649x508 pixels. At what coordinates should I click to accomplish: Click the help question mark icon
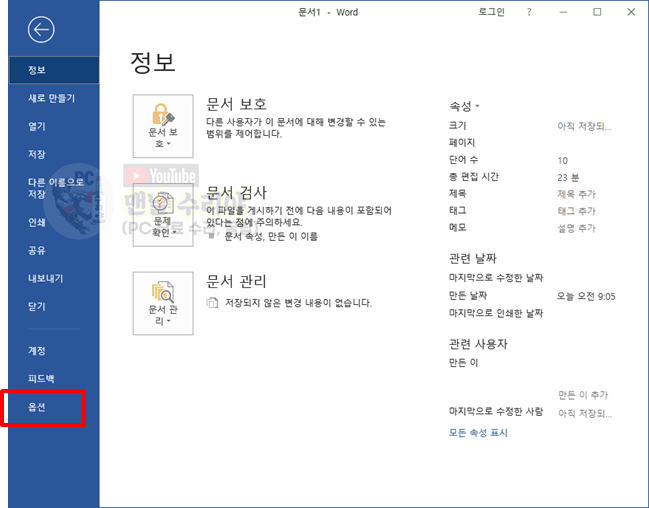(x=529, y=12)
